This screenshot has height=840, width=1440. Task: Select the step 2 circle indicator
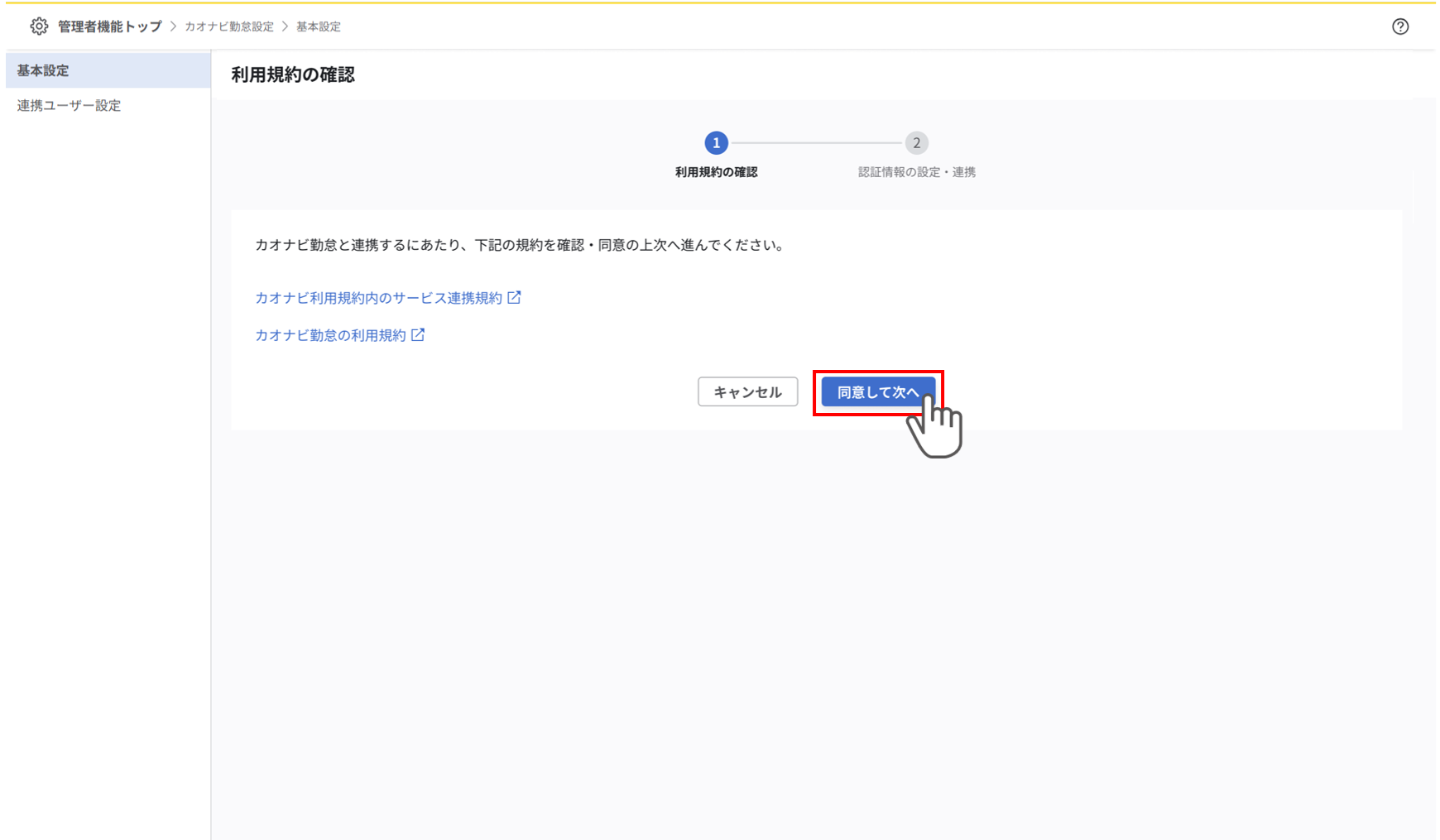(916, 142)
